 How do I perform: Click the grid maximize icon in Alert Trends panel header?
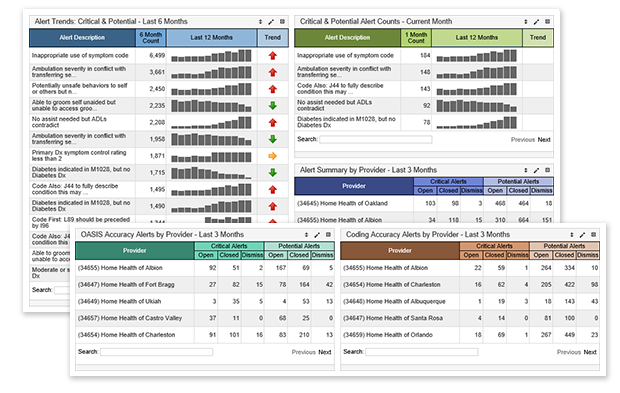[282, 22]
